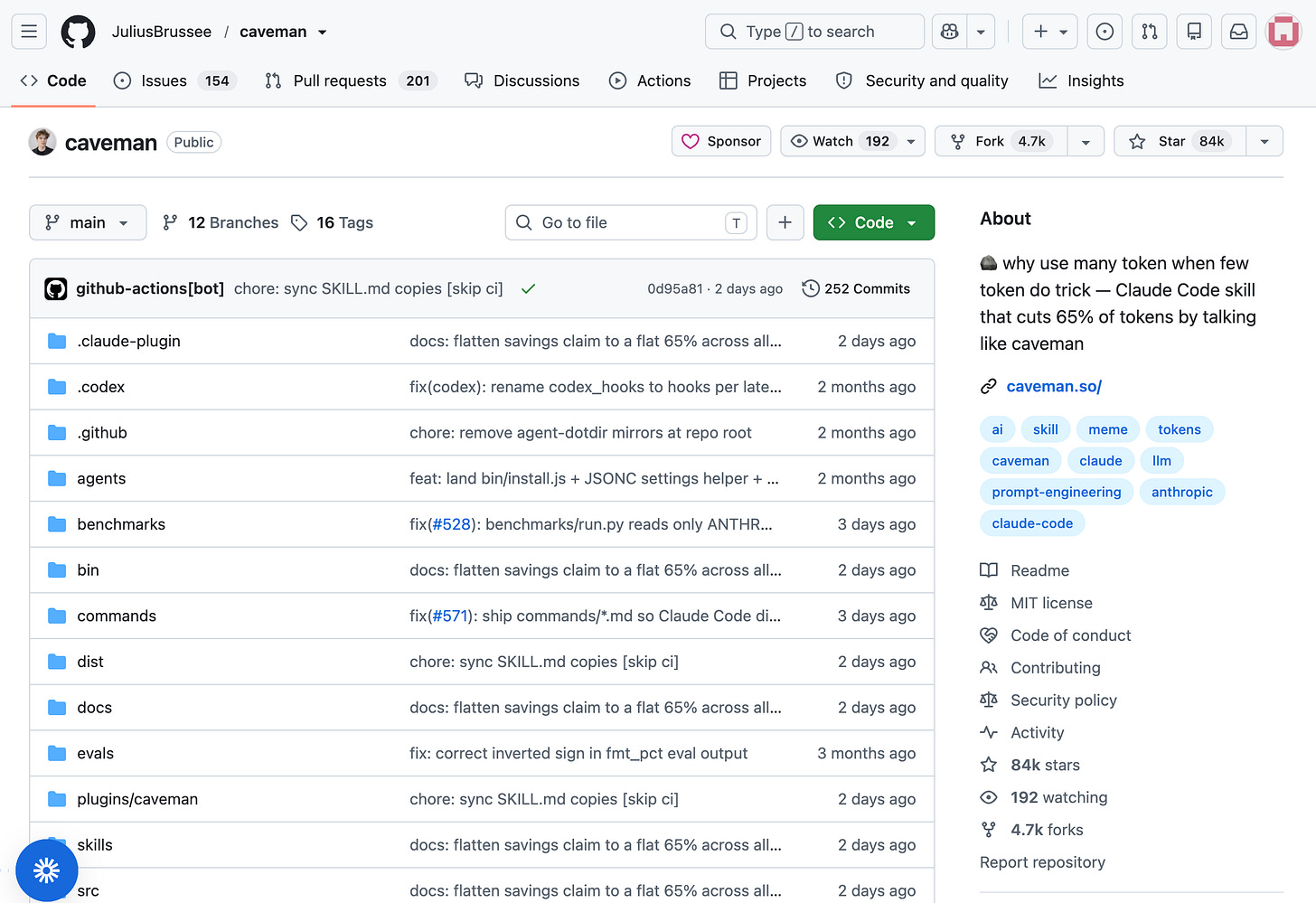Open issue #571 link in commands row
Viewport: 1316px width, 903px height.
click(450, 616)
